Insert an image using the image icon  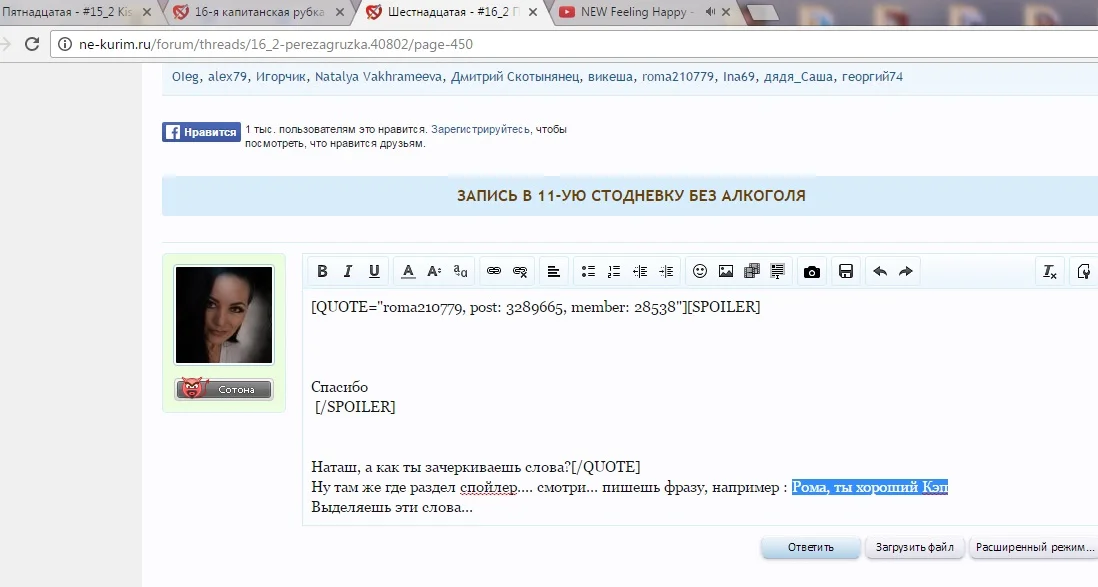(x=726, y=270)
